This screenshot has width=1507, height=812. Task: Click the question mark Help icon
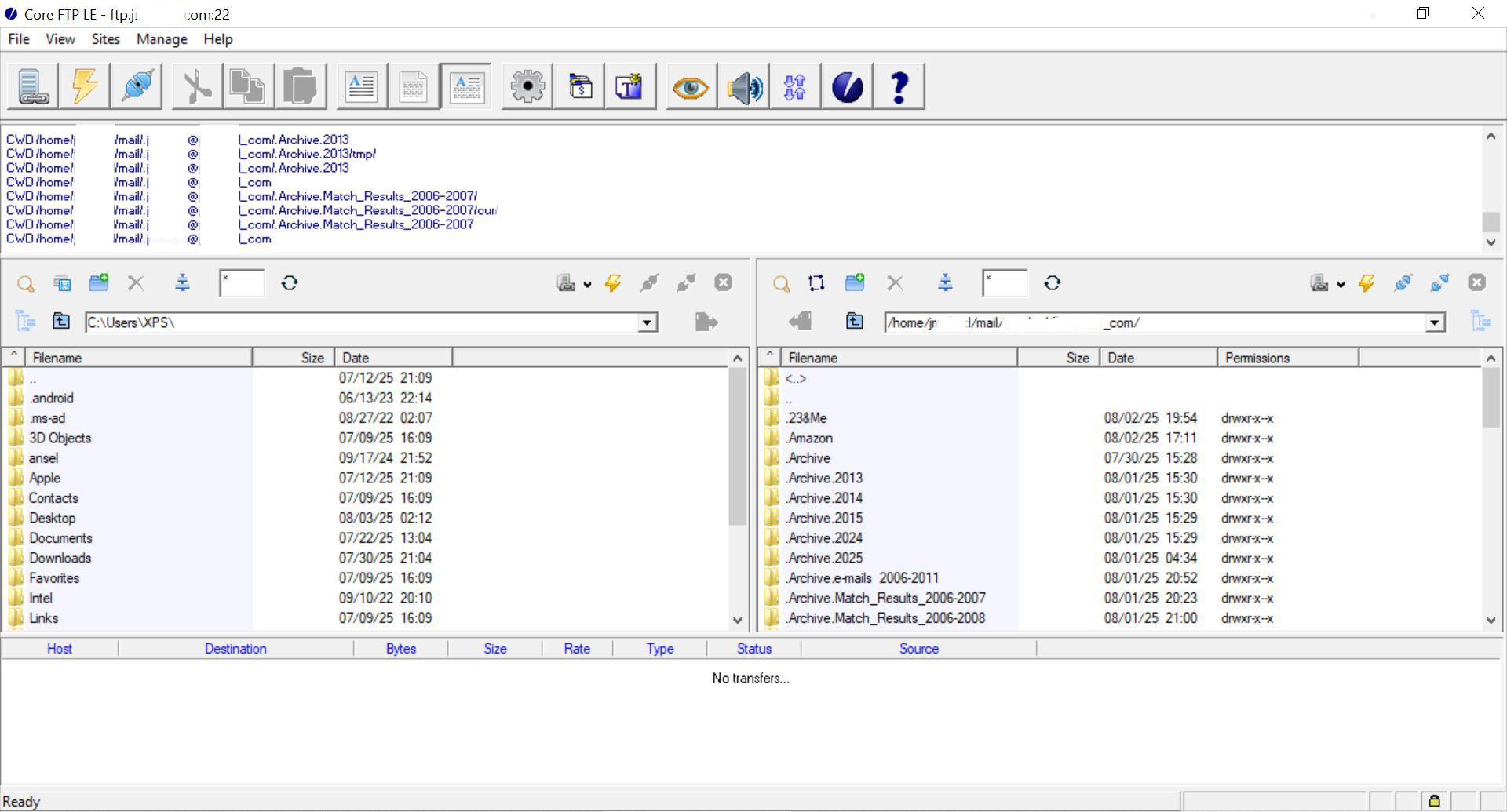coord(899,86)
